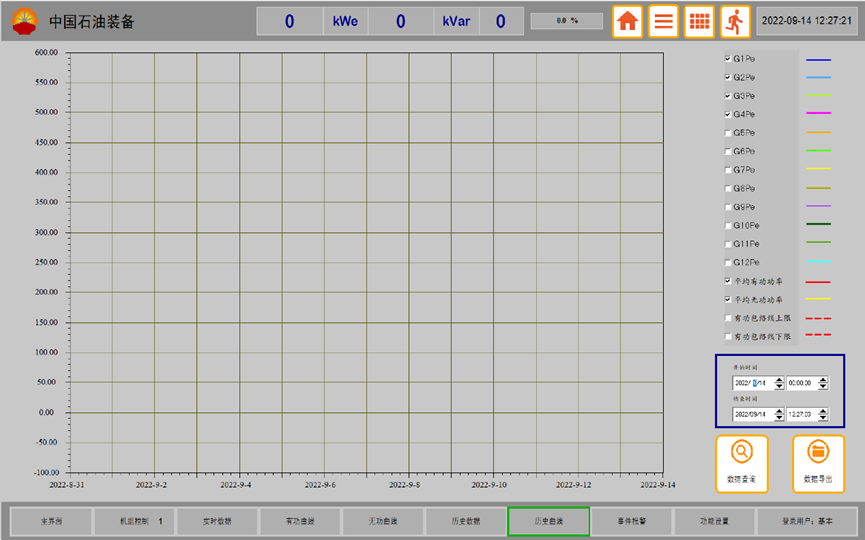The width and height of the screenshot is (865, 540).
Task: Click the 2022-8-31 x-axis date label
Action: 67,485
